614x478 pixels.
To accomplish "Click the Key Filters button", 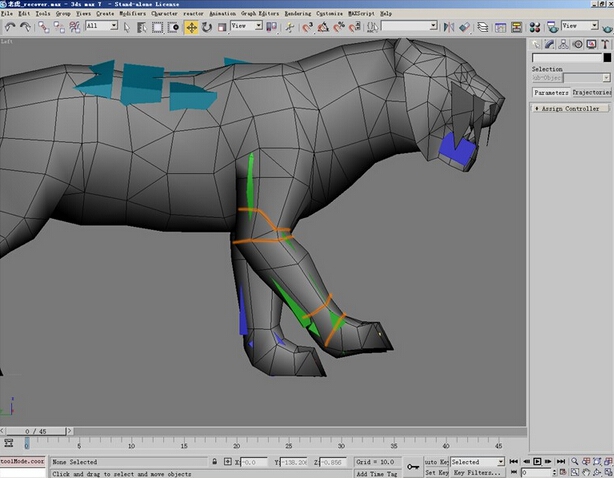I will (477, 473).
